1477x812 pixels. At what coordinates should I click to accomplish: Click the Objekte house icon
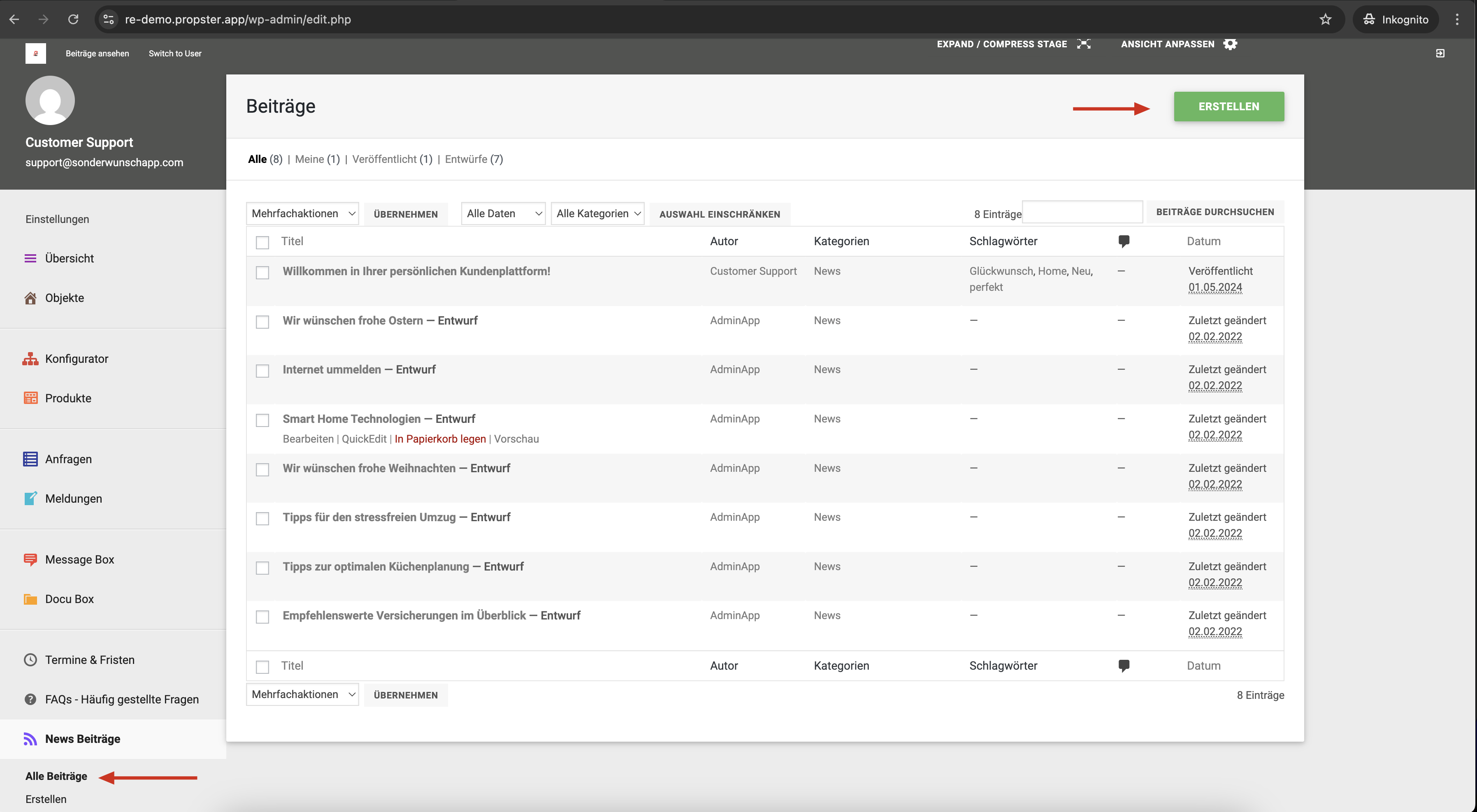pos(30,298)
